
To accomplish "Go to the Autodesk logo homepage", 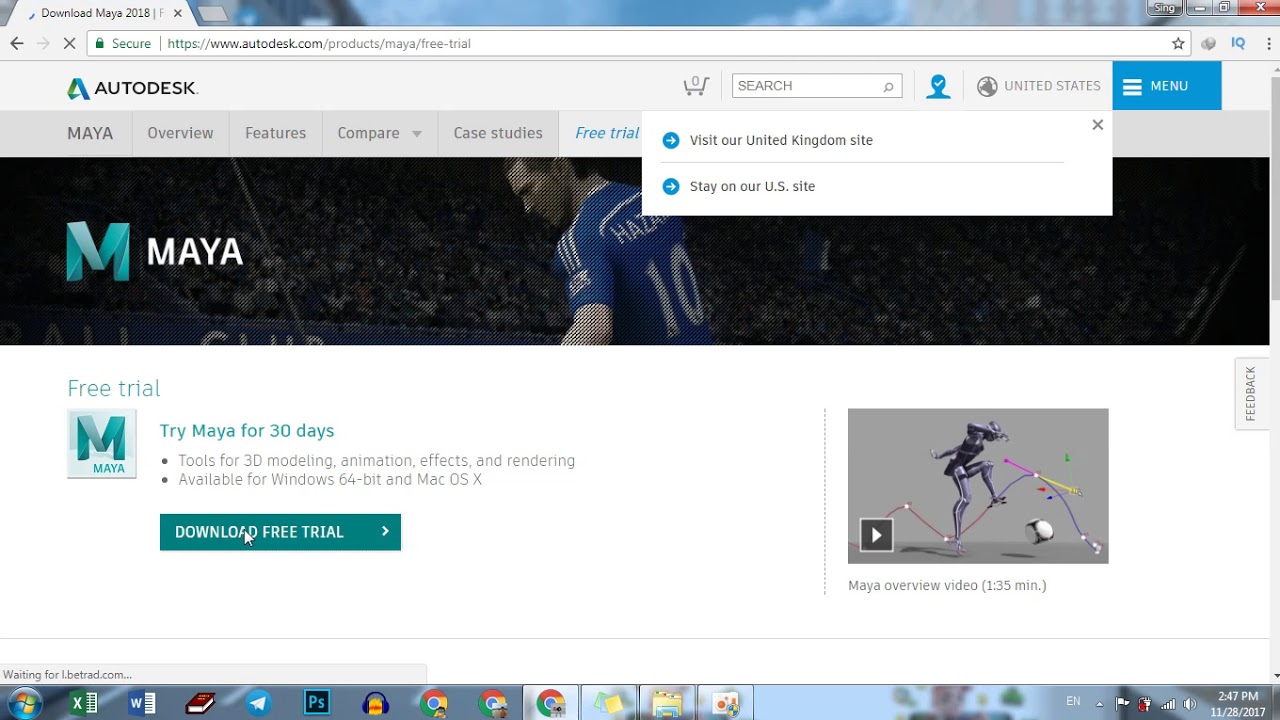I will point(132,88).
